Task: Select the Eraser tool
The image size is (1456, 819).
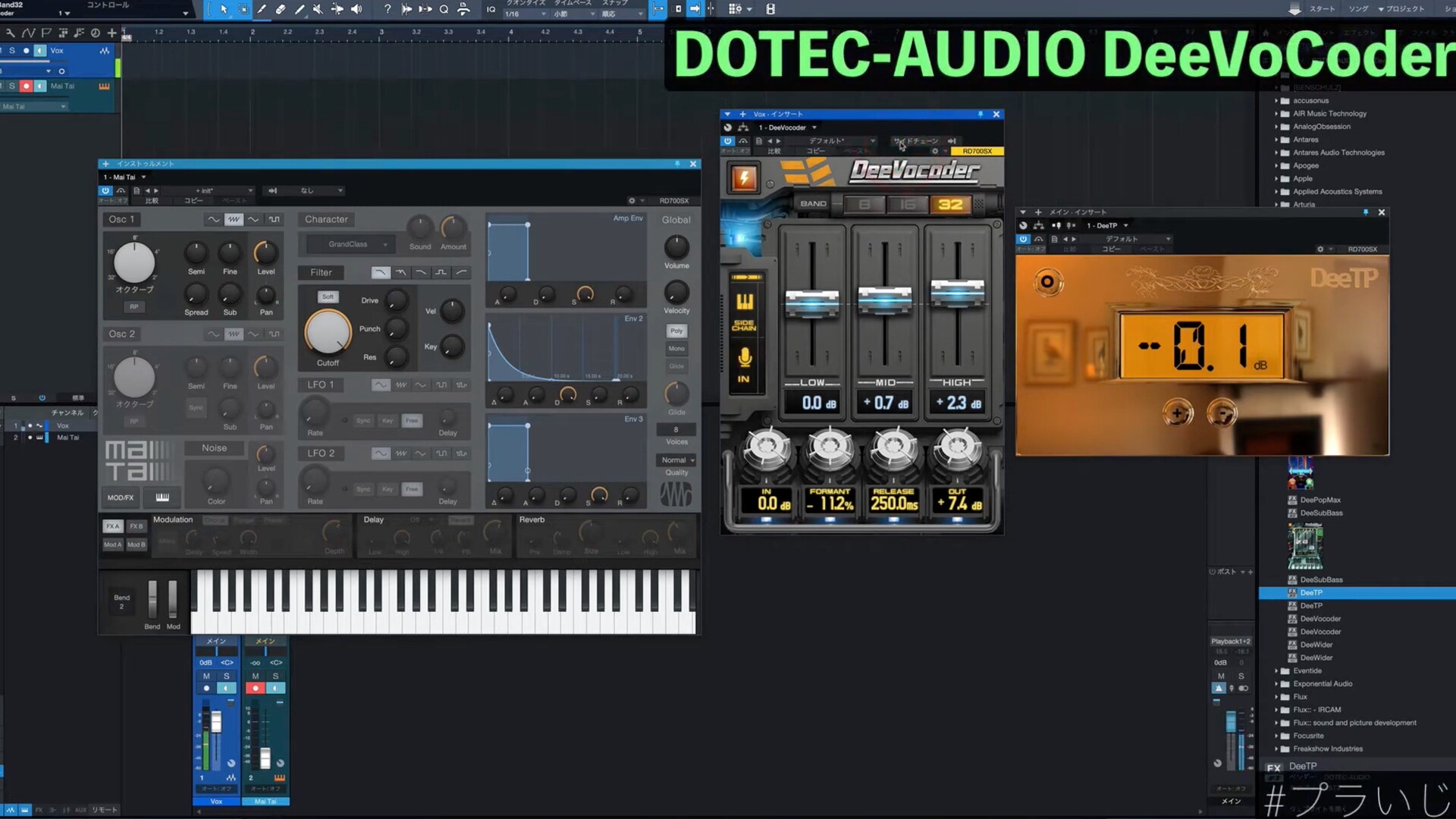Action: click(x=281, y=9)
